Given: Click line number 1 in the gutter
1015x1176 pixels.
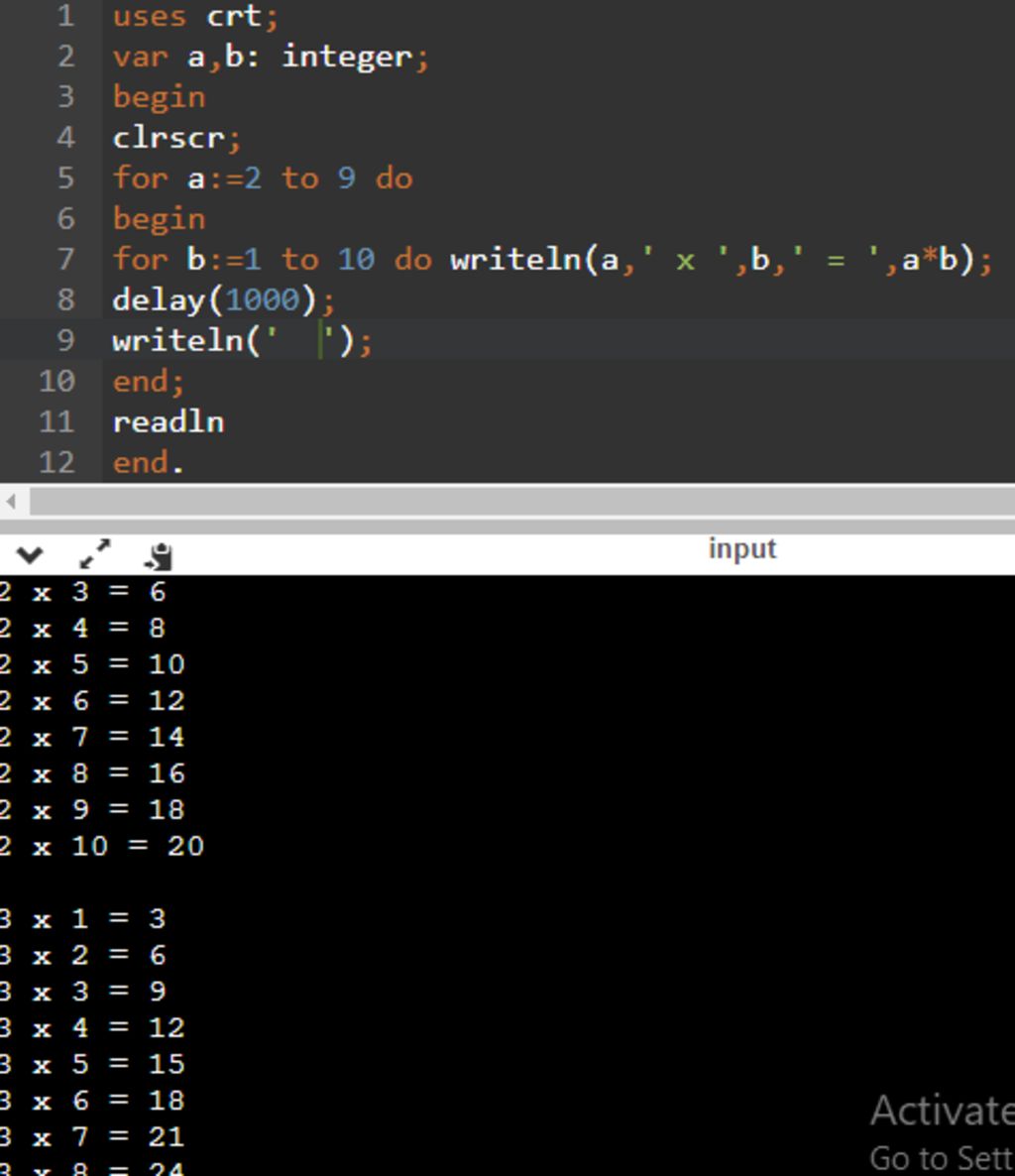Looking at the screenshot, I should tap(66, 16).
